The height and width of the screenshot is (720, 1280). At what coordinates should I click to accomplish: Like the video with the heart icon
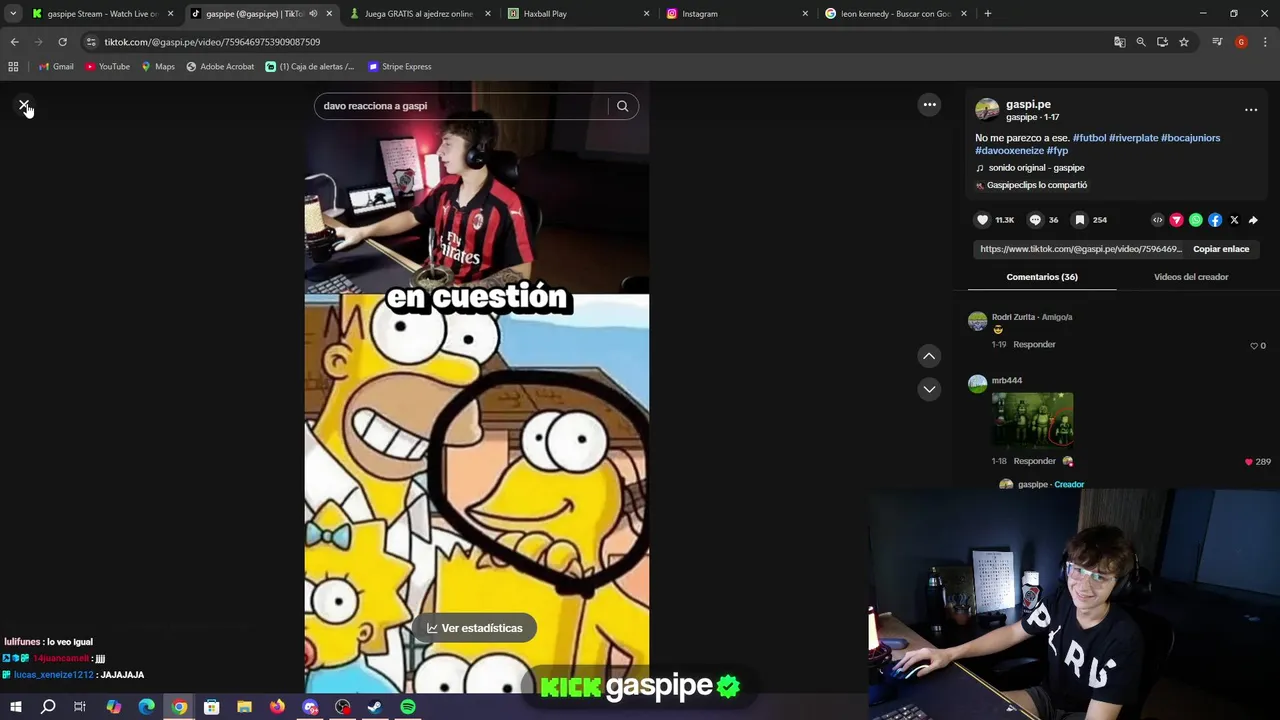tap(982, 220)
